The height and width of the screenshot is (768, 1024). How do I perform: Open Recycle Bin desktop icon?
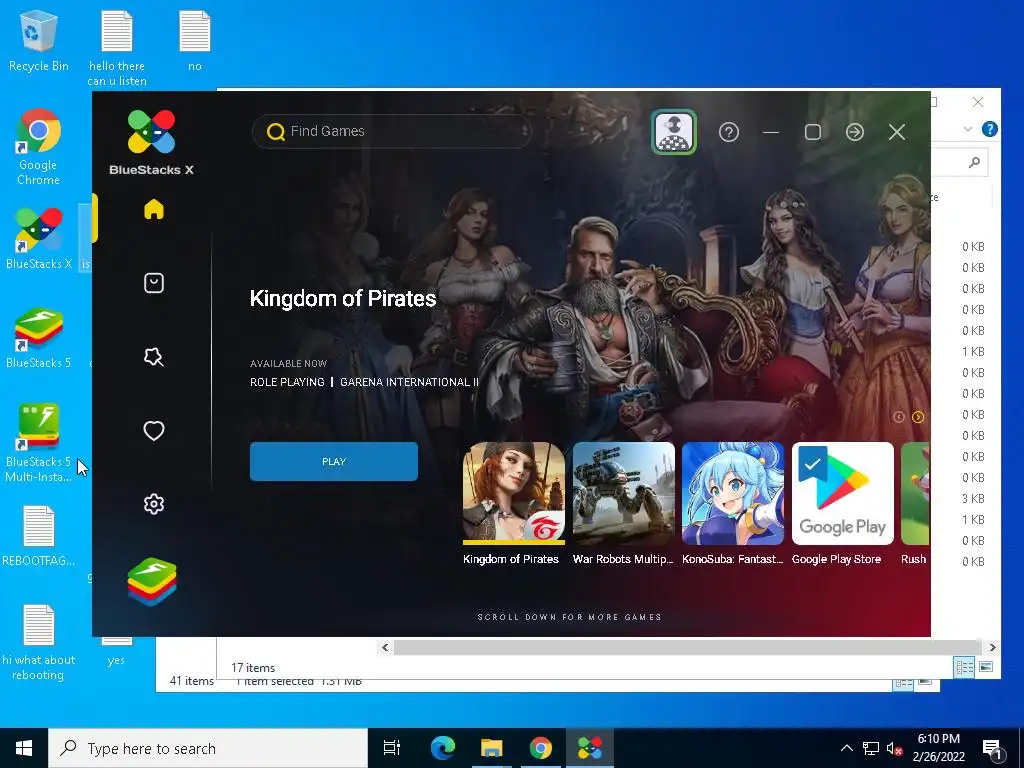(x=38, y=41)
